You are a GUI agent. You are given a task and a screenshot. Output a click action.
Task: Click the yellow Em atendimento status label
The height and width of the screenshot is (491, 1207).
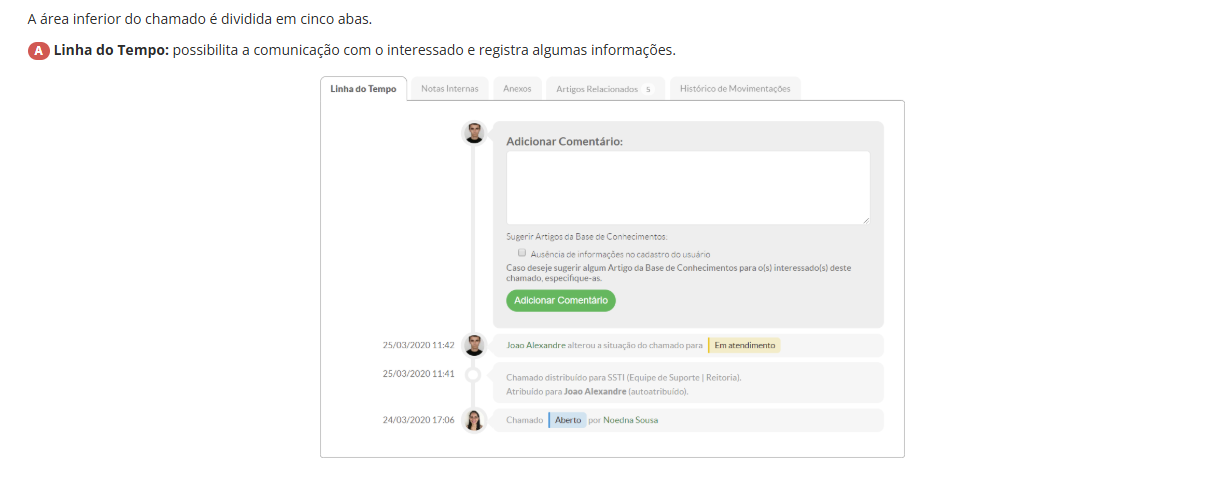tap(745, 345)
